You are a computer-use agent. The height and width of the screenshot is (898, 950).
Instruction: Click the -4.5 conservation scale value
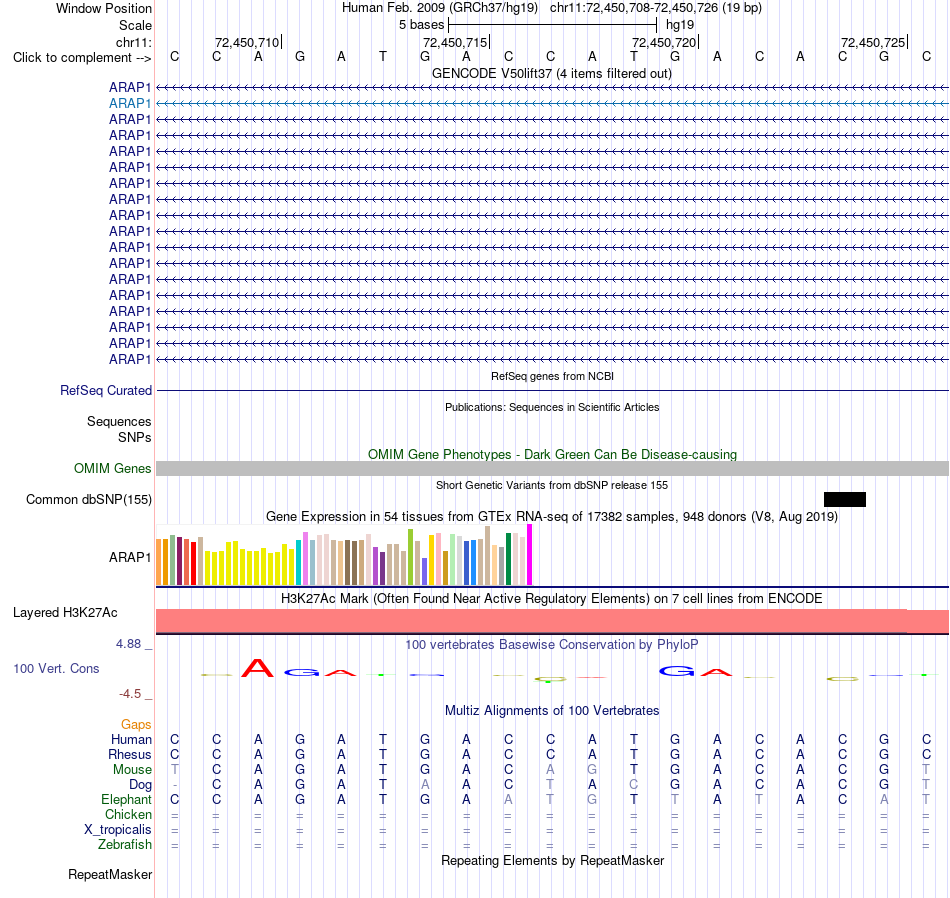(x=130, y=694)
